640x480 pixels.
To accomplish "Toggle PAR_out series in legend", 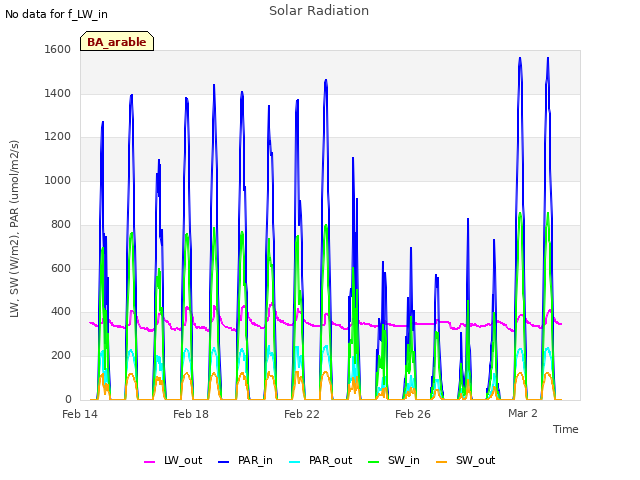I will [320, 460].
